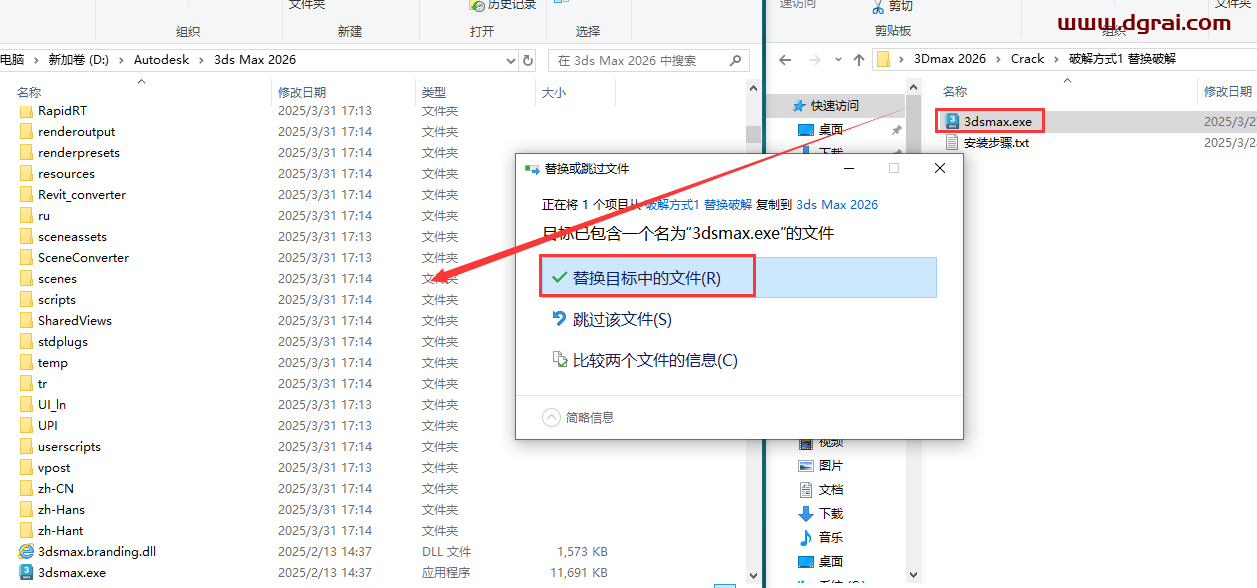This screenshot has width=1257, height=588.
Task: Sort by 修改日期 column in Crack folder window
Action: [1227, 91]
